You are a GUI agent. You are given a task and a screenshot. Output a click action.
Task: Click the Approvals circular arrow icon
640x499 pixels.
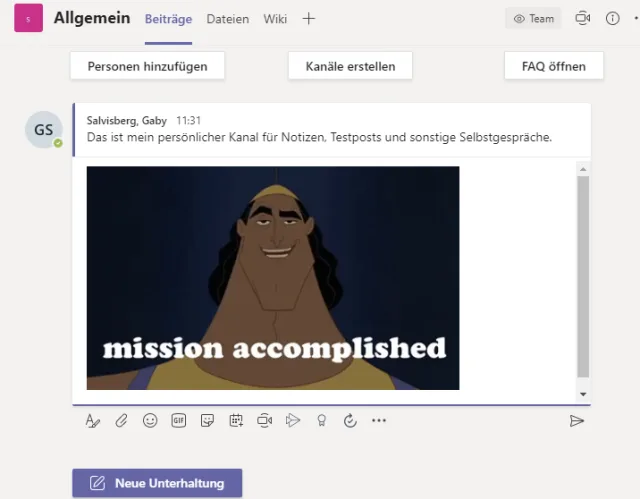tap(350, 420)
